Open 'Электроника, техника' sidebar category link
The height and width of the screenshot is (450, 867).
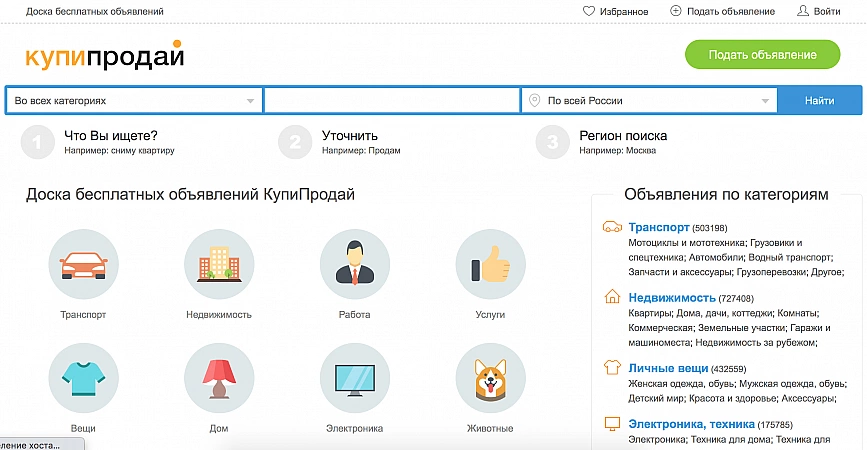[x=690, y=424]
